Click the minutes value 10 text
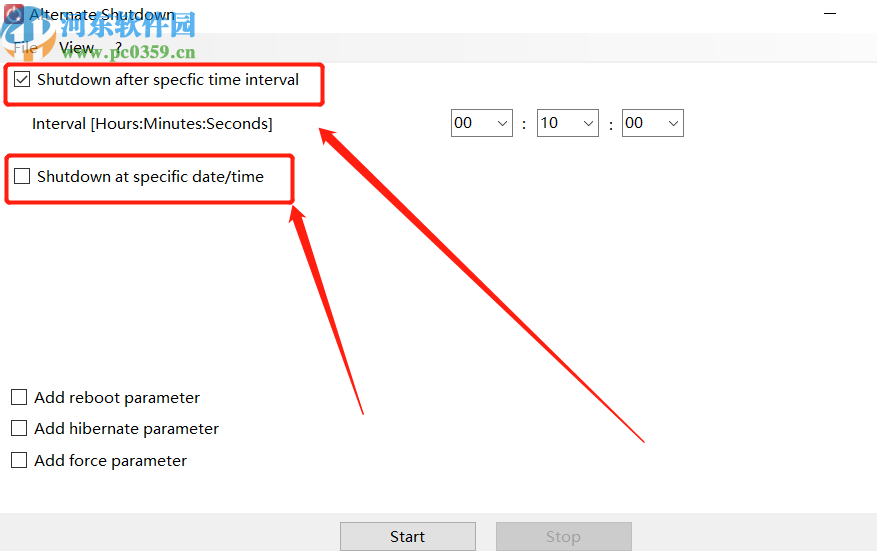 549,123
